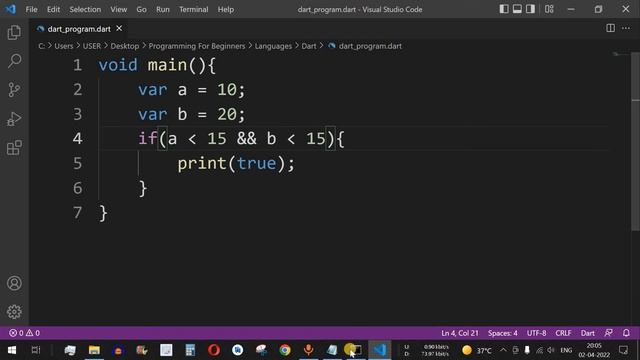
Task: Place cursor on 'main' in line 1
Action: point(167,65)
